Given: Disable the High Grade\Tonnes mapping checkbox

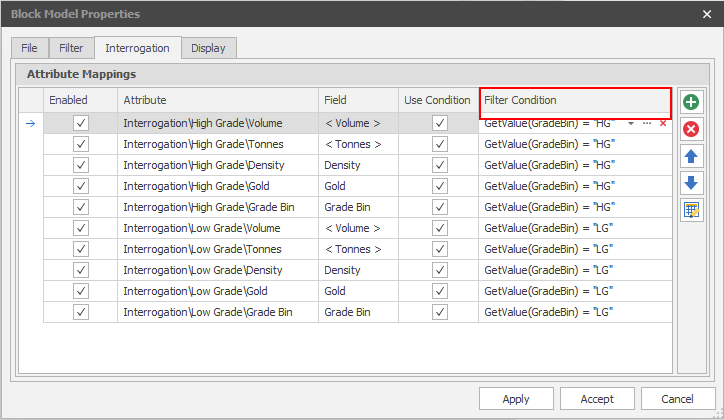Looking at the screenshot, I should tap(81, 144).
